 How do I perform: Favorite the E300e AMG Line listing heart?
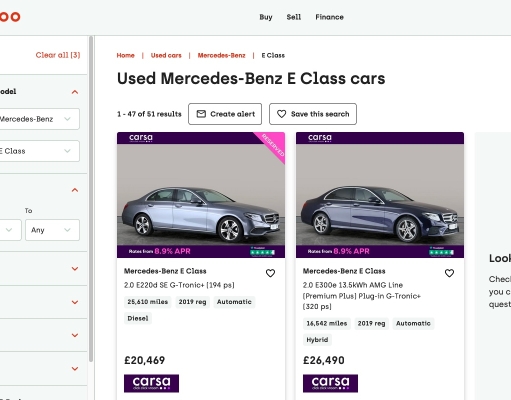[449, 273]
